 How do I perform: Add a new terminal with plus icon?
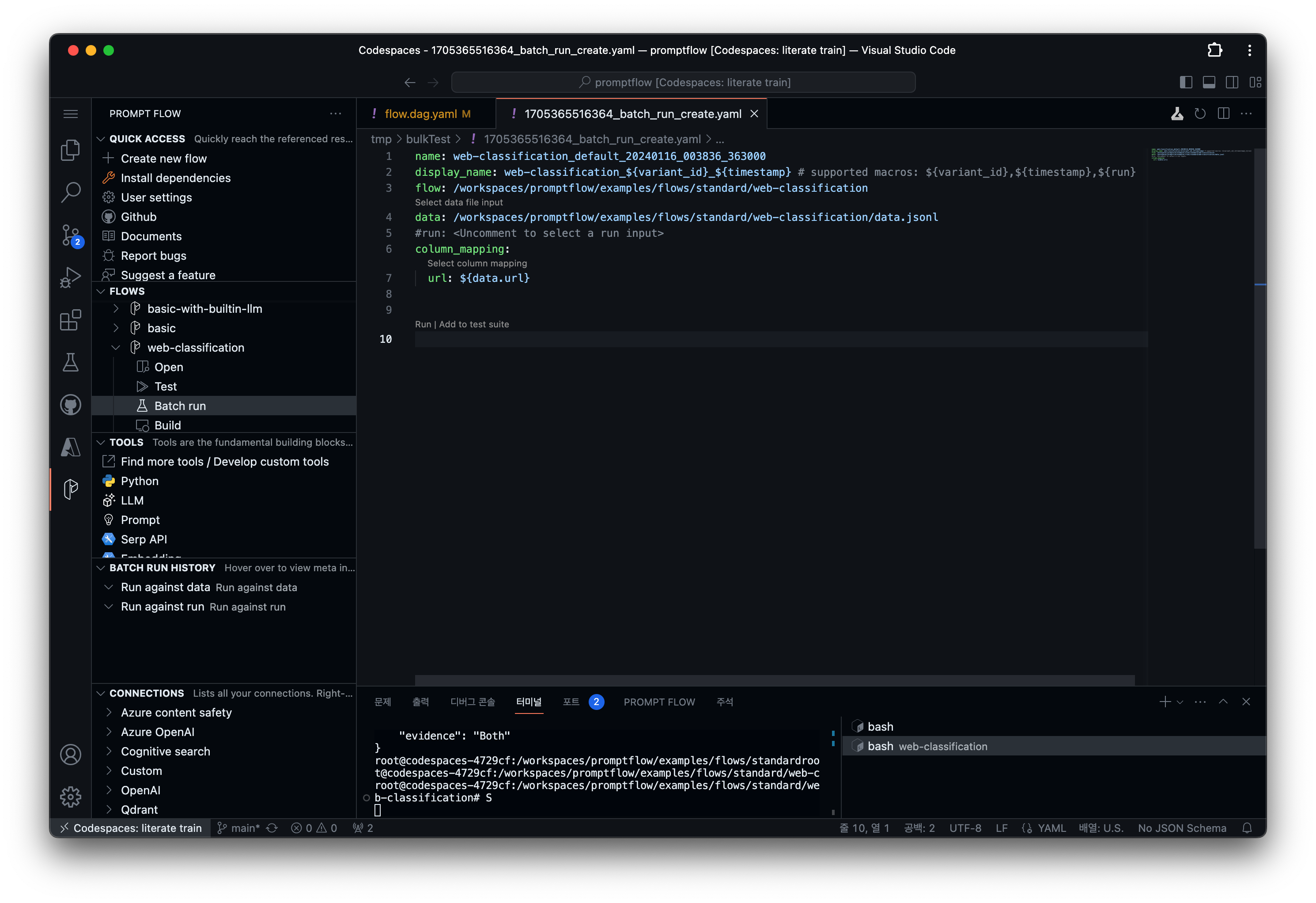click(1165, 702)
